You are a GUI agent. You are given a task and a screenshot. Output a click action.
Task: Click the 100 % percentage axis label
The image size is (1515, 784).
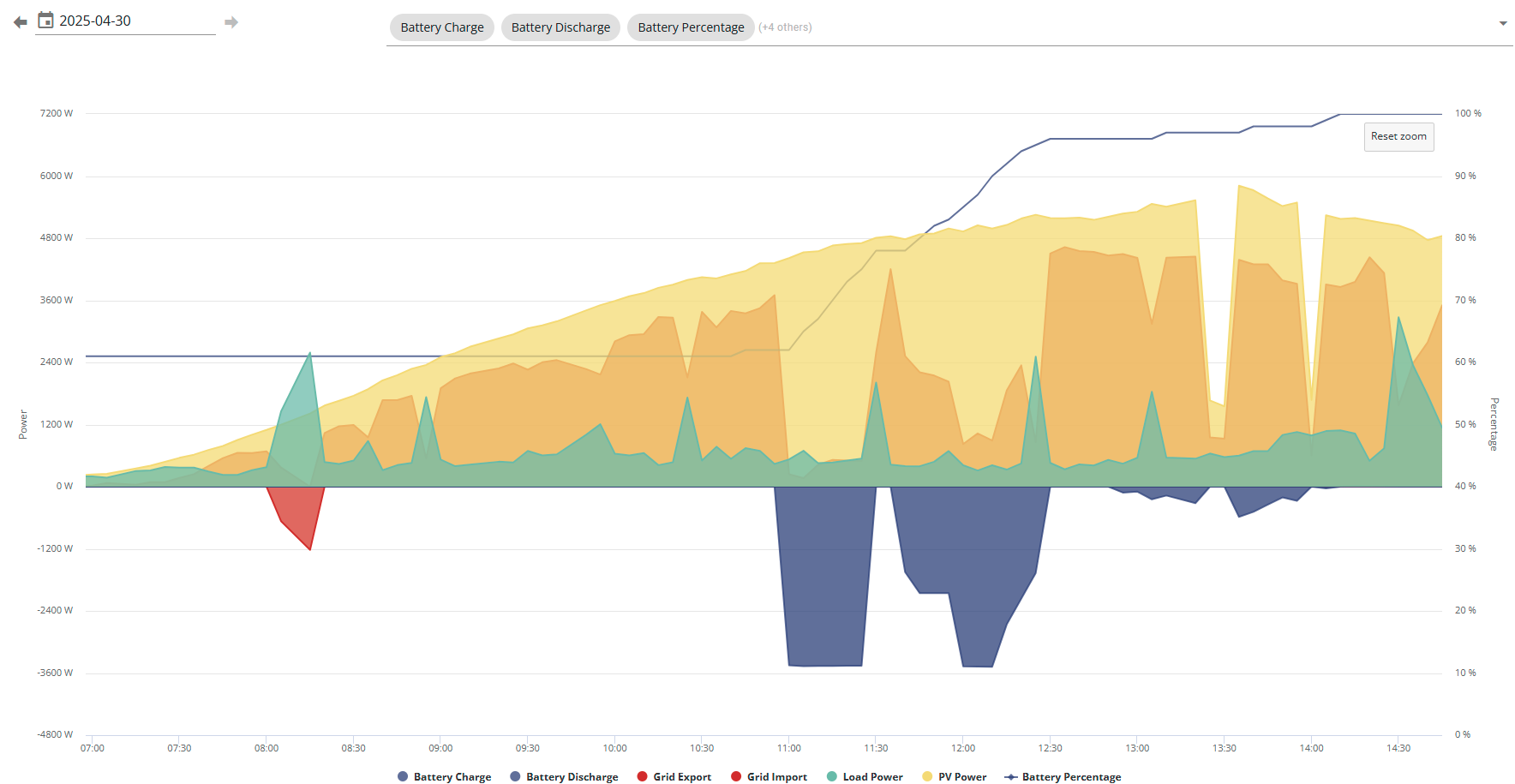point(1468,113)
